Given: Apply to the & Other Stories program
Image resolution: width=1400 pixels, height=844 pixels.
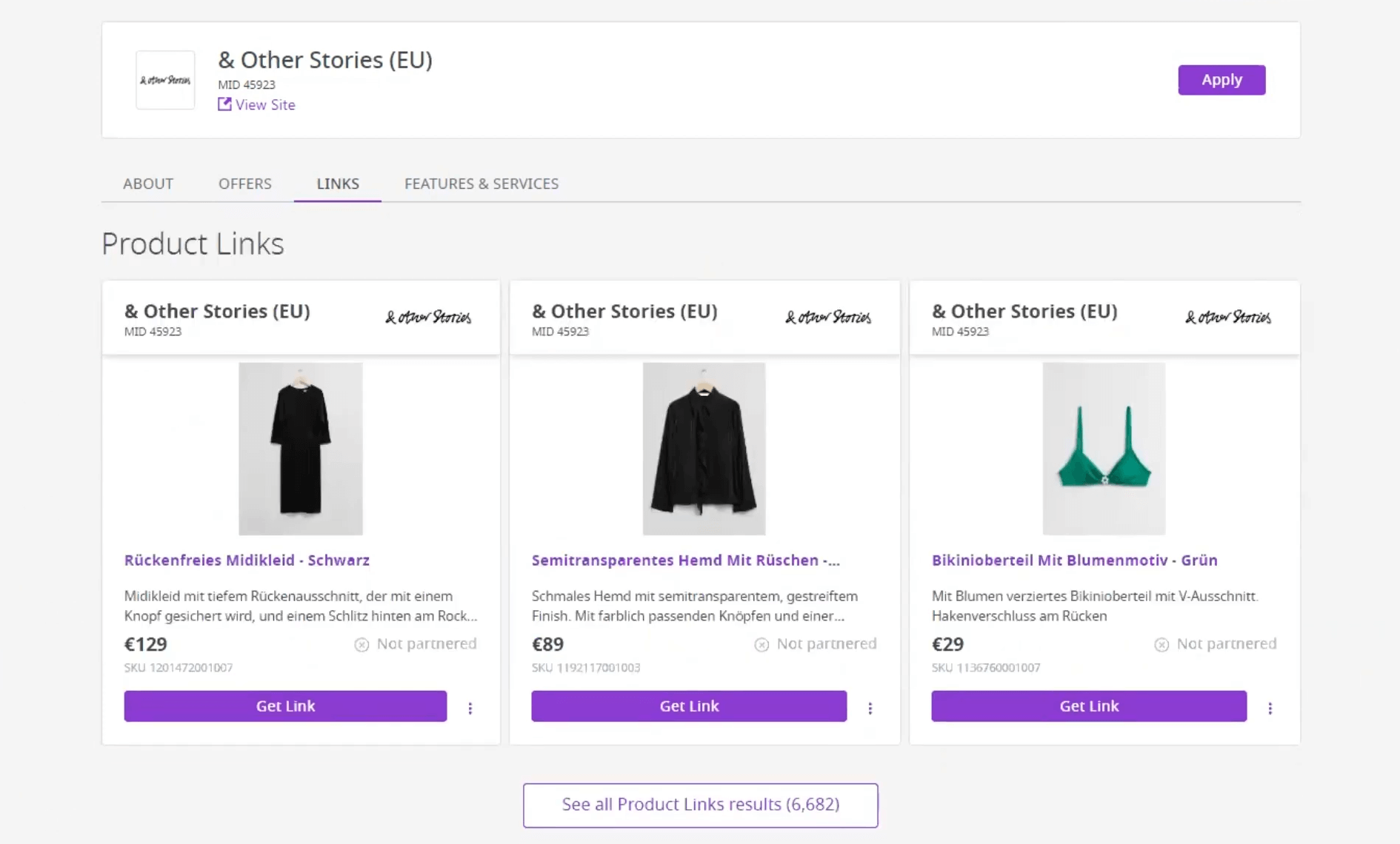Looking at the screenshot, I should pos(1221,80).
